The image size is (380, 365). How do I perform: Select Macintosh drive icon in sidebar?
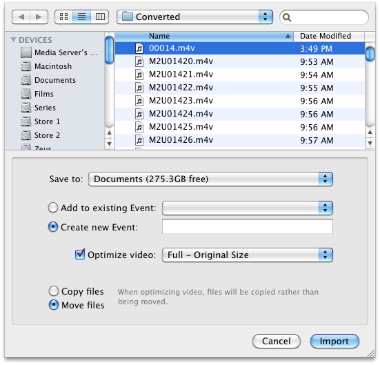(26, 66)
